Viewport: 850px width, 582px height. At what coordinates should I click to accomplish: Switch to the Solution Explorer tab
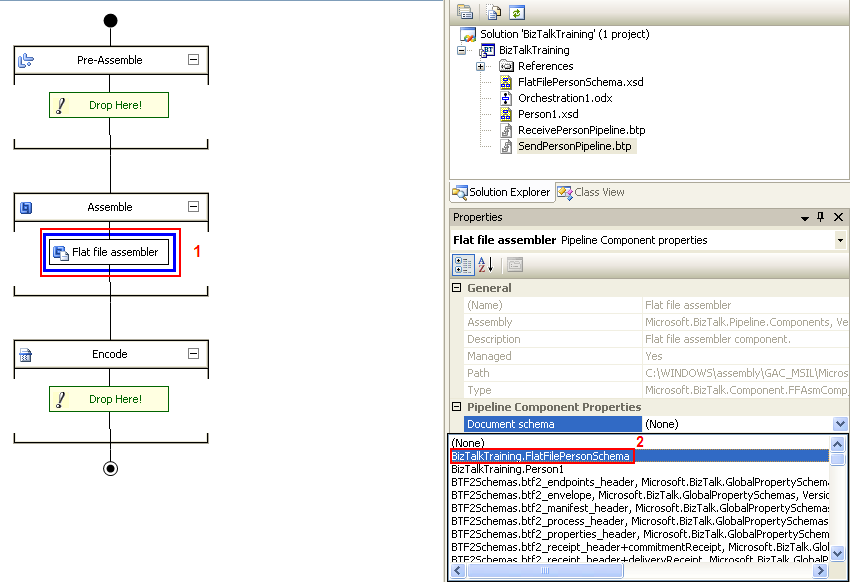(x=501, y=192)
